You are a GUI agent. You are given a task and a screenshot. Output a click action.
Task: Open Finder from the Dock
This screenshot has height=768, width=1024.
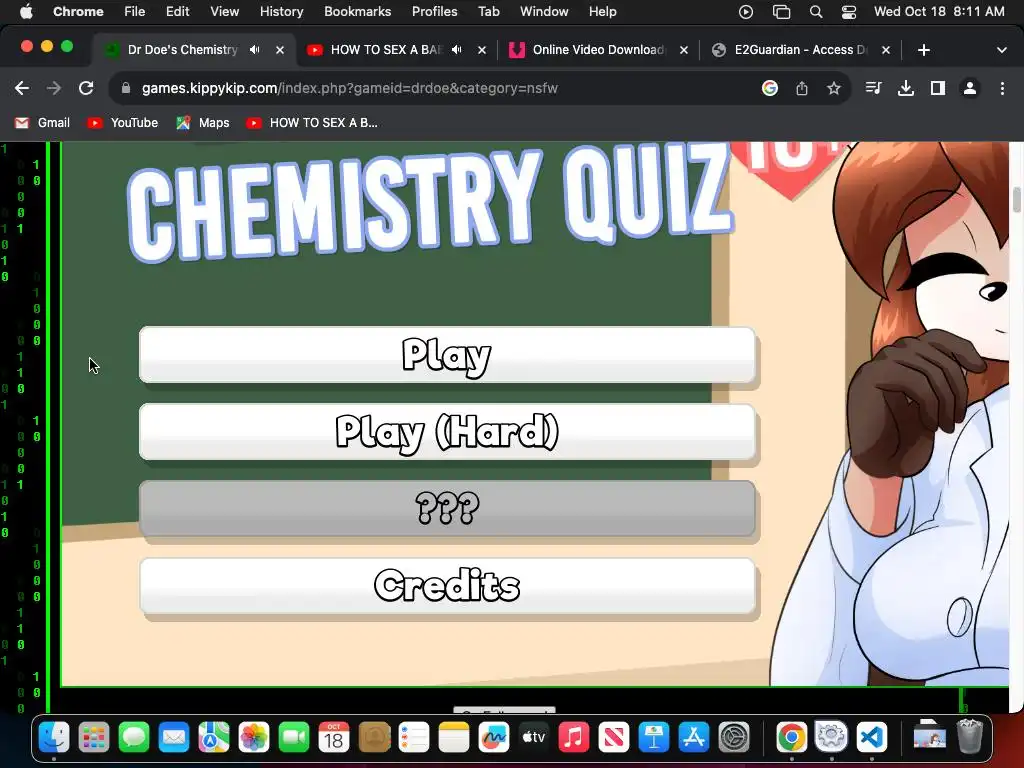click(x=54, y=738)
